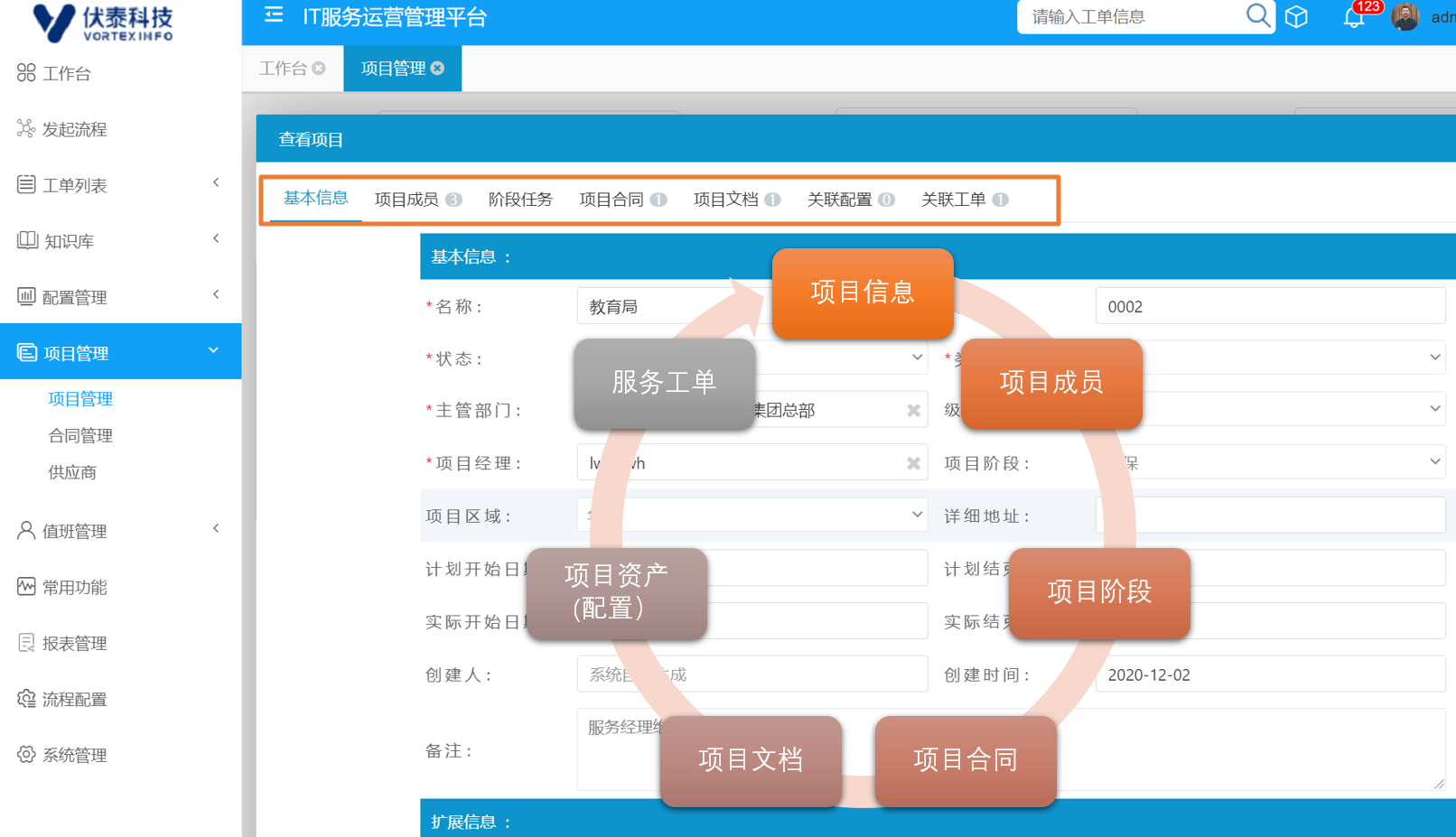The height and width of the screenshot is (837, 1456).
Task: Switch to the 项目成员 tab
Action: (x=407, y=200)
